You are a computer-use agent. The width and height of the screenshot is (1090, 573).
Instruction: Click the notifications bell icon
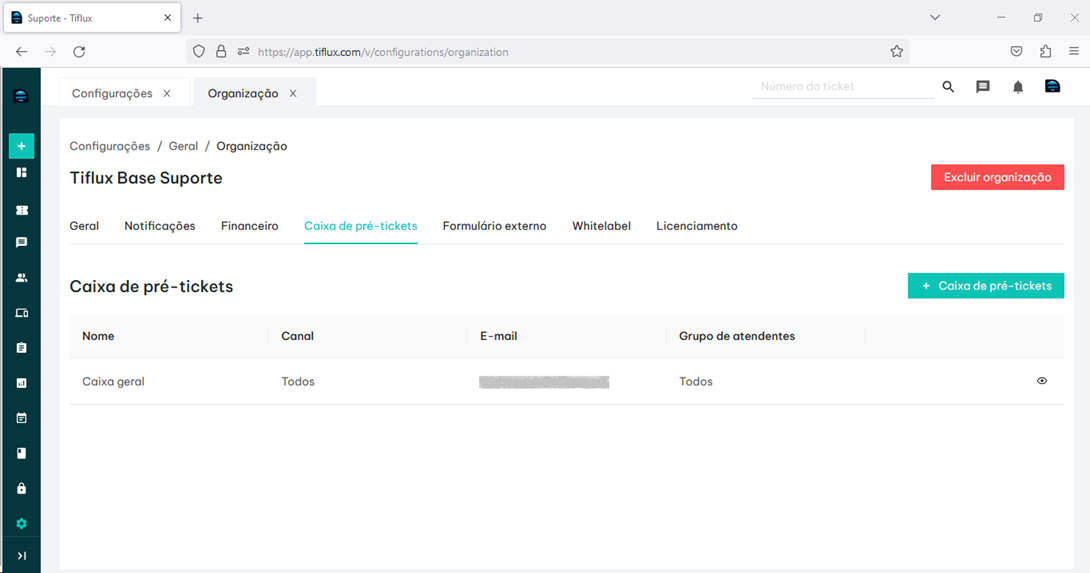(x=1018, y=87)
